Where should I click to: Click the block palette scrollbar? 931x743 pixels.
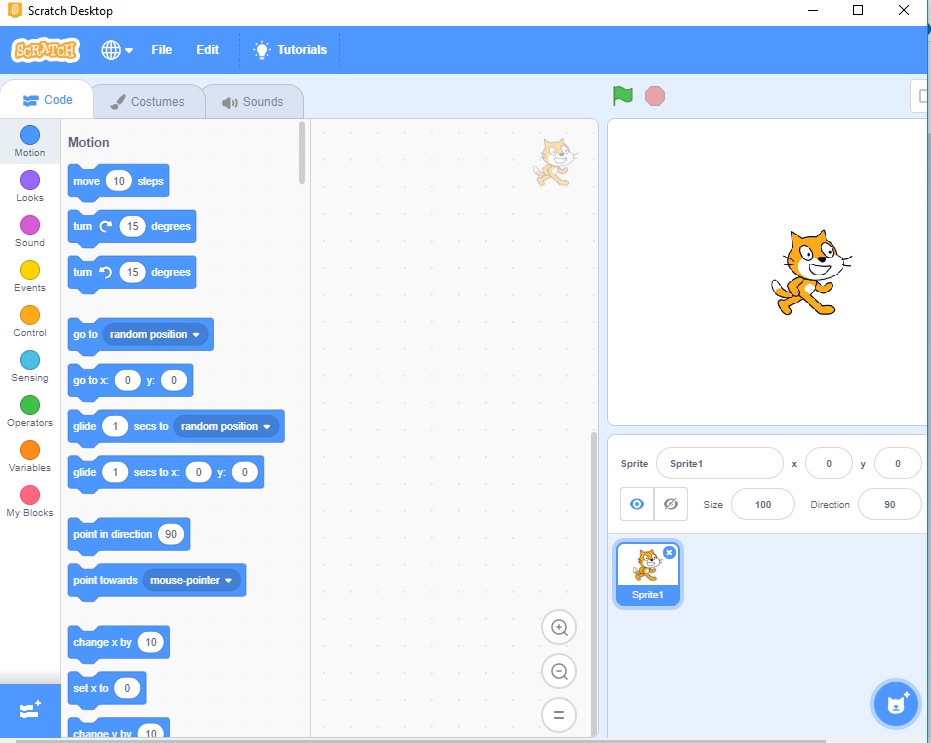[302, 153]
